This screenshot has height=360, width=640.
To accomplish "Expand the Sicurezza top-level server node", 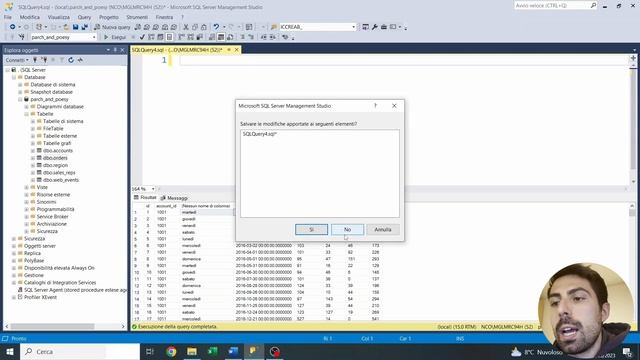I will pyautogui.click(x=14, y=238).
